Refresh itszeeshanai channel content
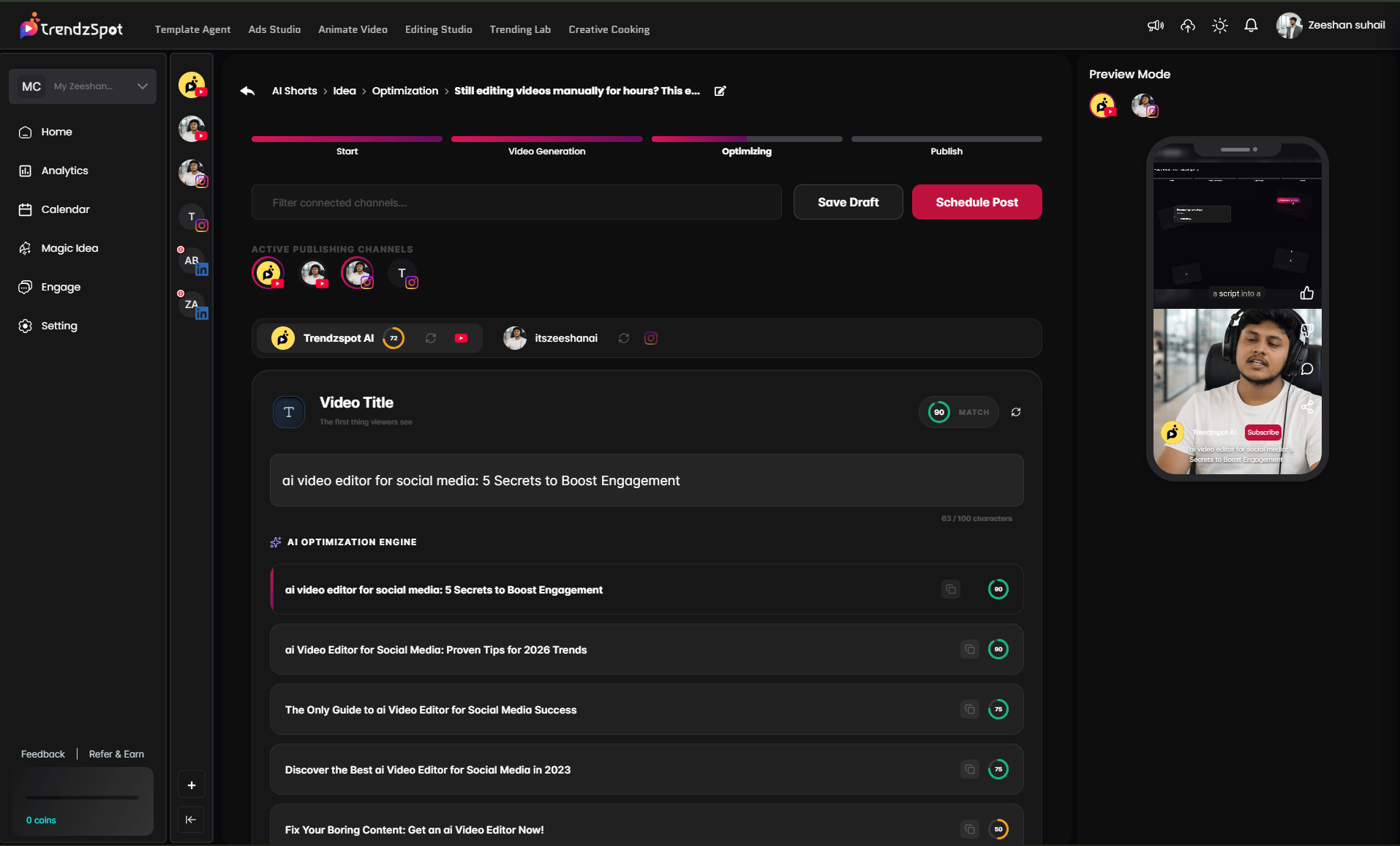 pos(624,338)
